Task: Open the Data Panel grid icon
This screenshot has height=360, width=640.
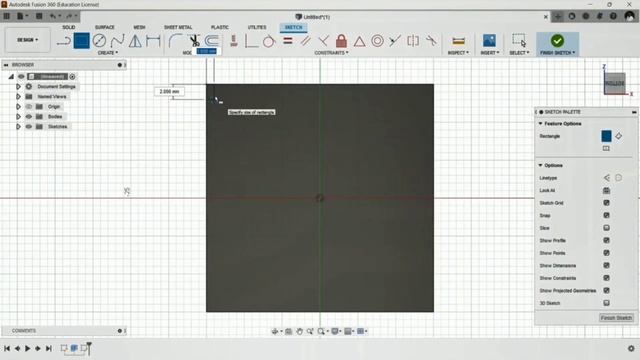Action: pyautogui.click(x=7, y=16)
